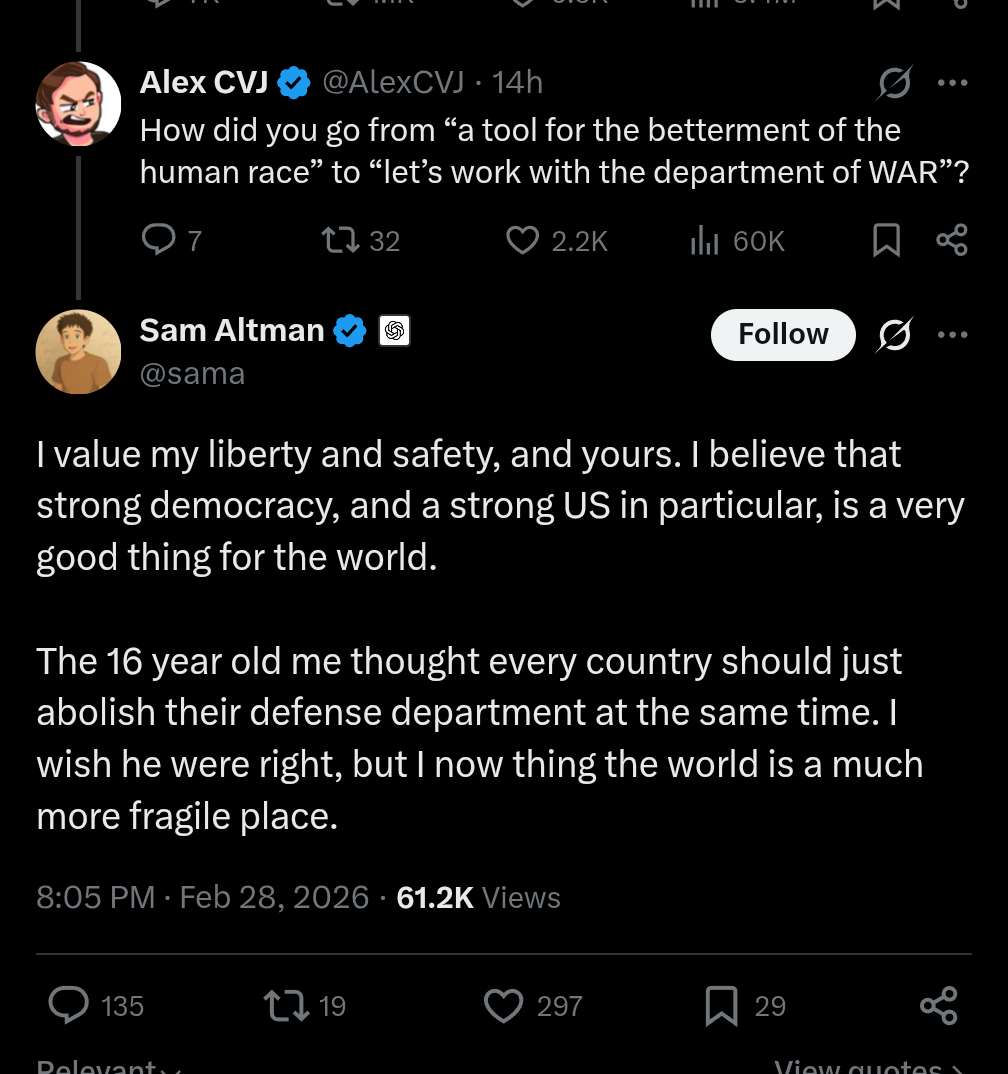Open Grok icon on Sam Altman's tweet

[x=893, y=335]
